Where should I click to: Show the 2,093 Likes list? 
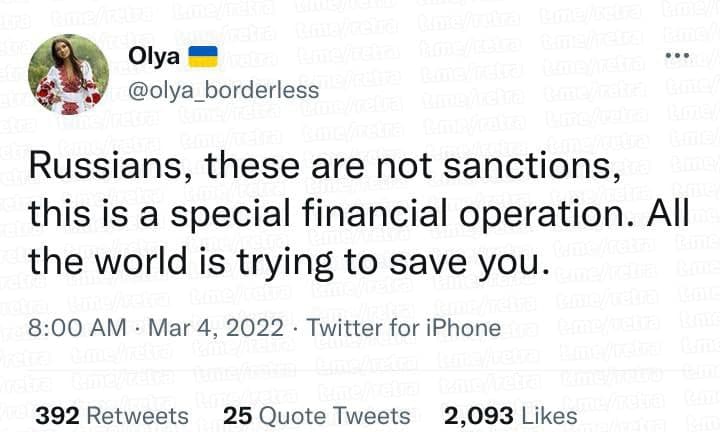click(x=510, y=416)
